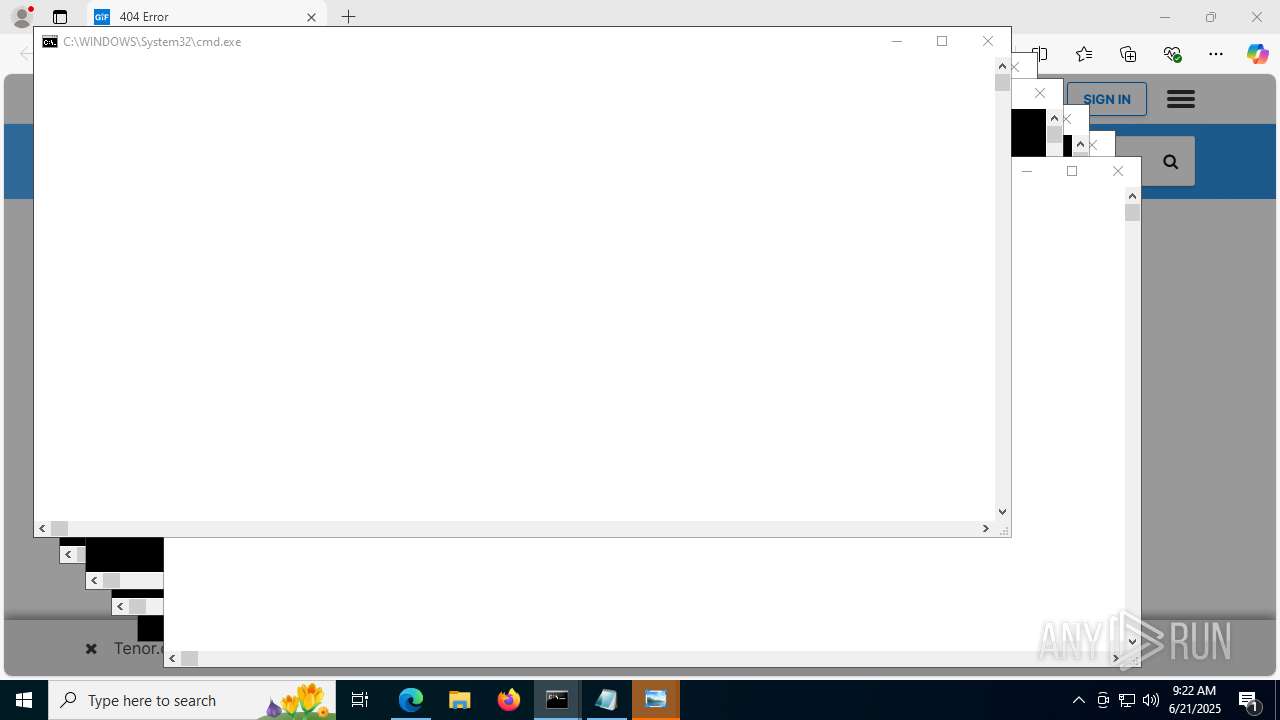The image size is (1280, 720).
Task: Open File Explorer from the taskbar
Action: point(459,700)
